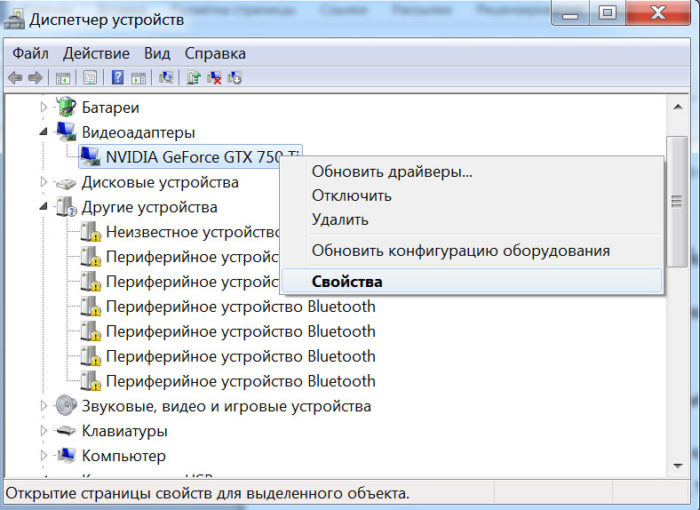Choose Отключить in the context menu
Viewport: 700px width, 510px height.
[472, 196]
